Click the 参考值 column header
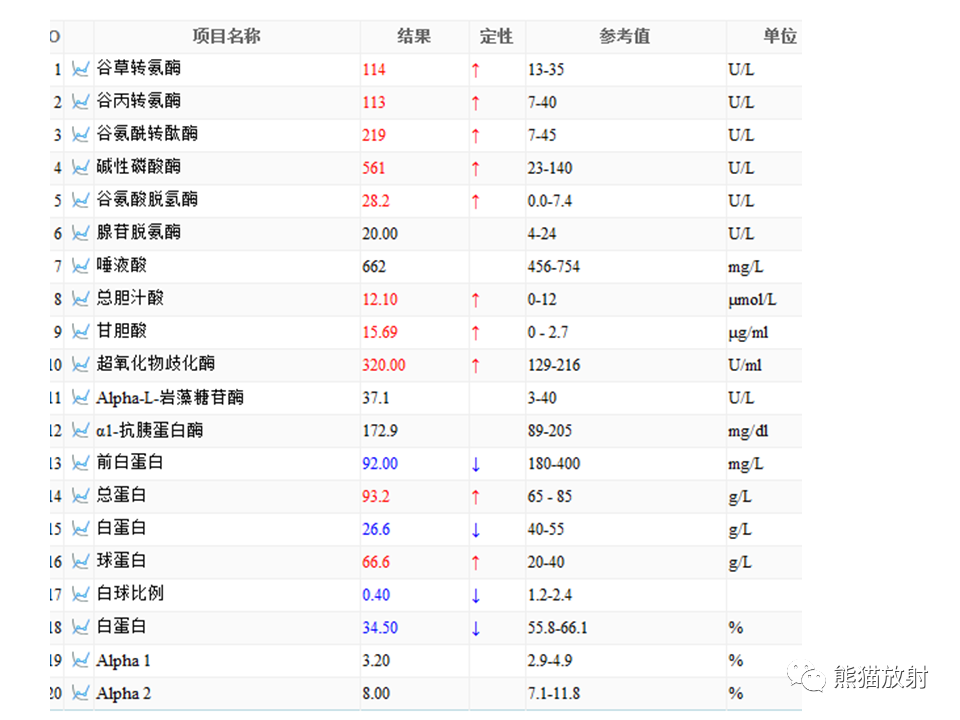Image resolution: width=960 pixels, height=720 pixels. click(x=624, y=36)
